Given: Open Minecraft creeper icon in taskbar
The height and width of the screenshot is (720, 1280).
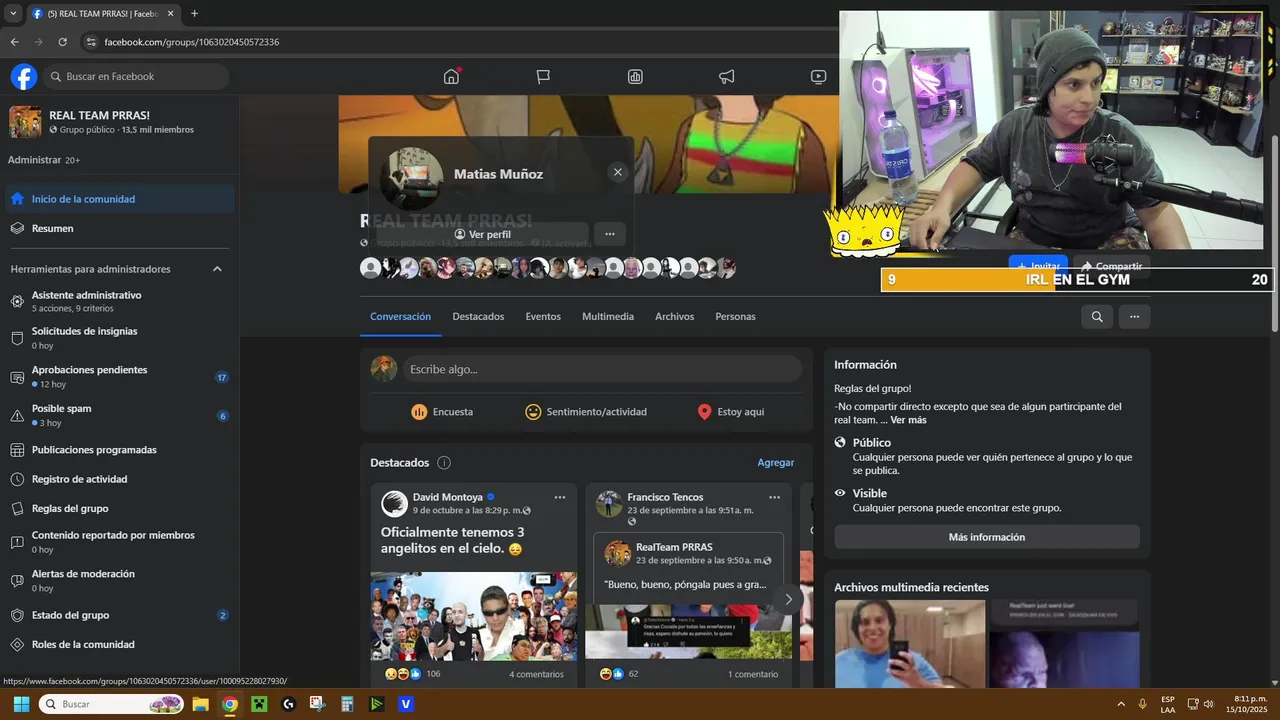Looking at the screenshot, I should [x=259, y=704].
